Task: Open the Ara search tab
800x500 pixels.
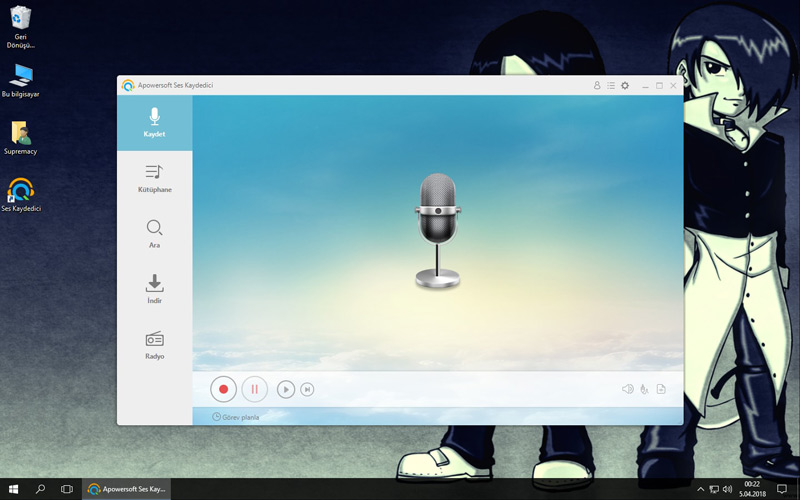Action: tap(155, 234)
